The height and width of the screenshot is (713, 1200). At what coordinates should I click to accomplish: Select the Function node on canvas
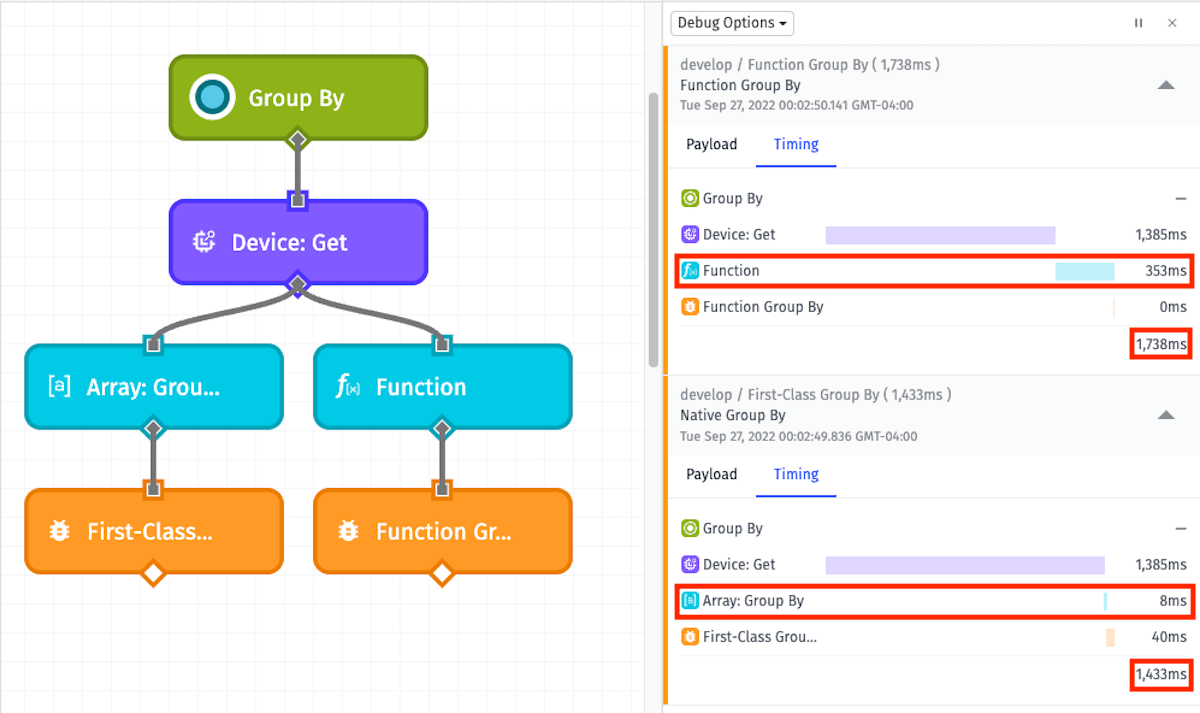(443, 387)
